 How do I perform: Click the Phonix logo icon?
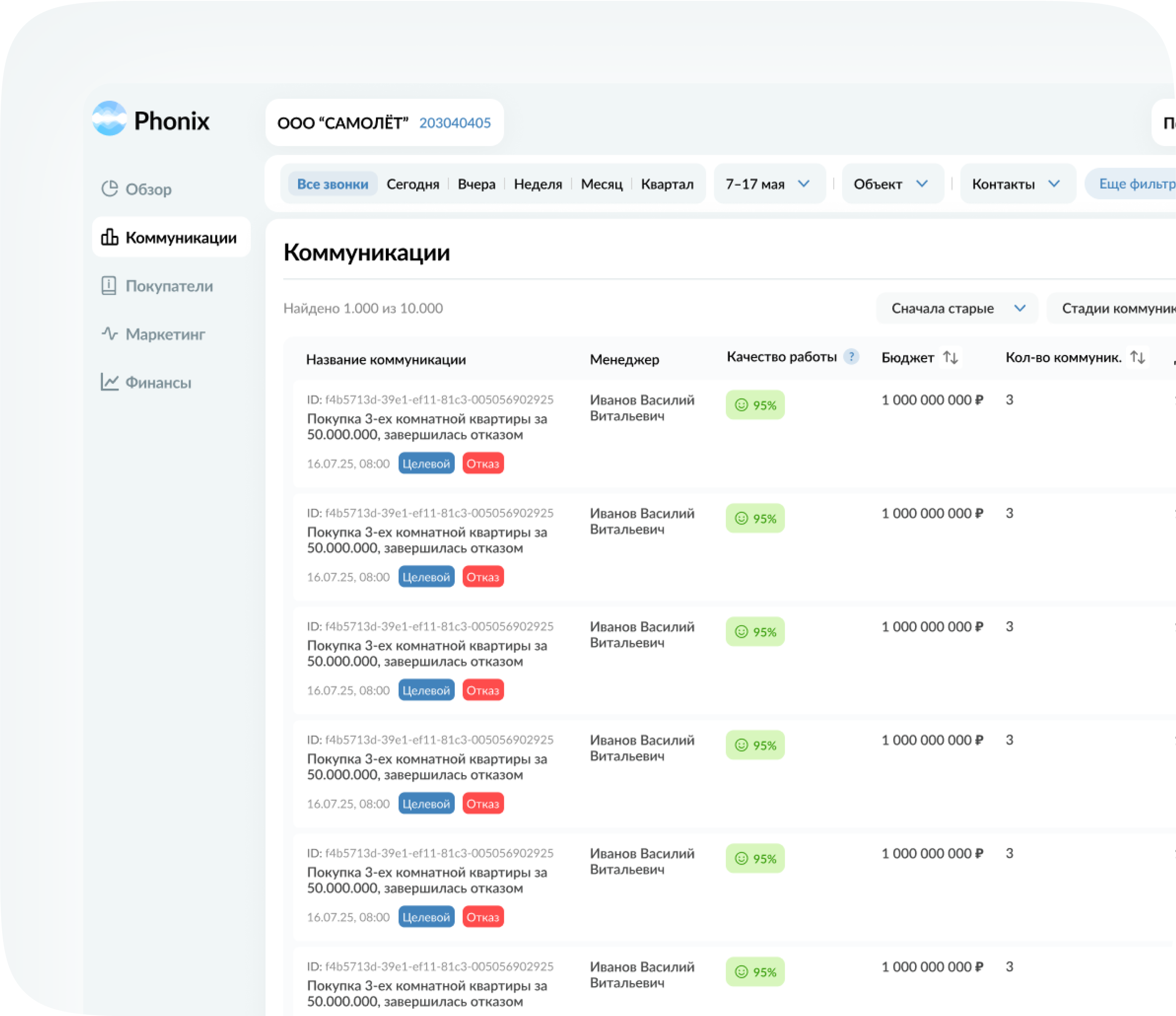point(109,119)
